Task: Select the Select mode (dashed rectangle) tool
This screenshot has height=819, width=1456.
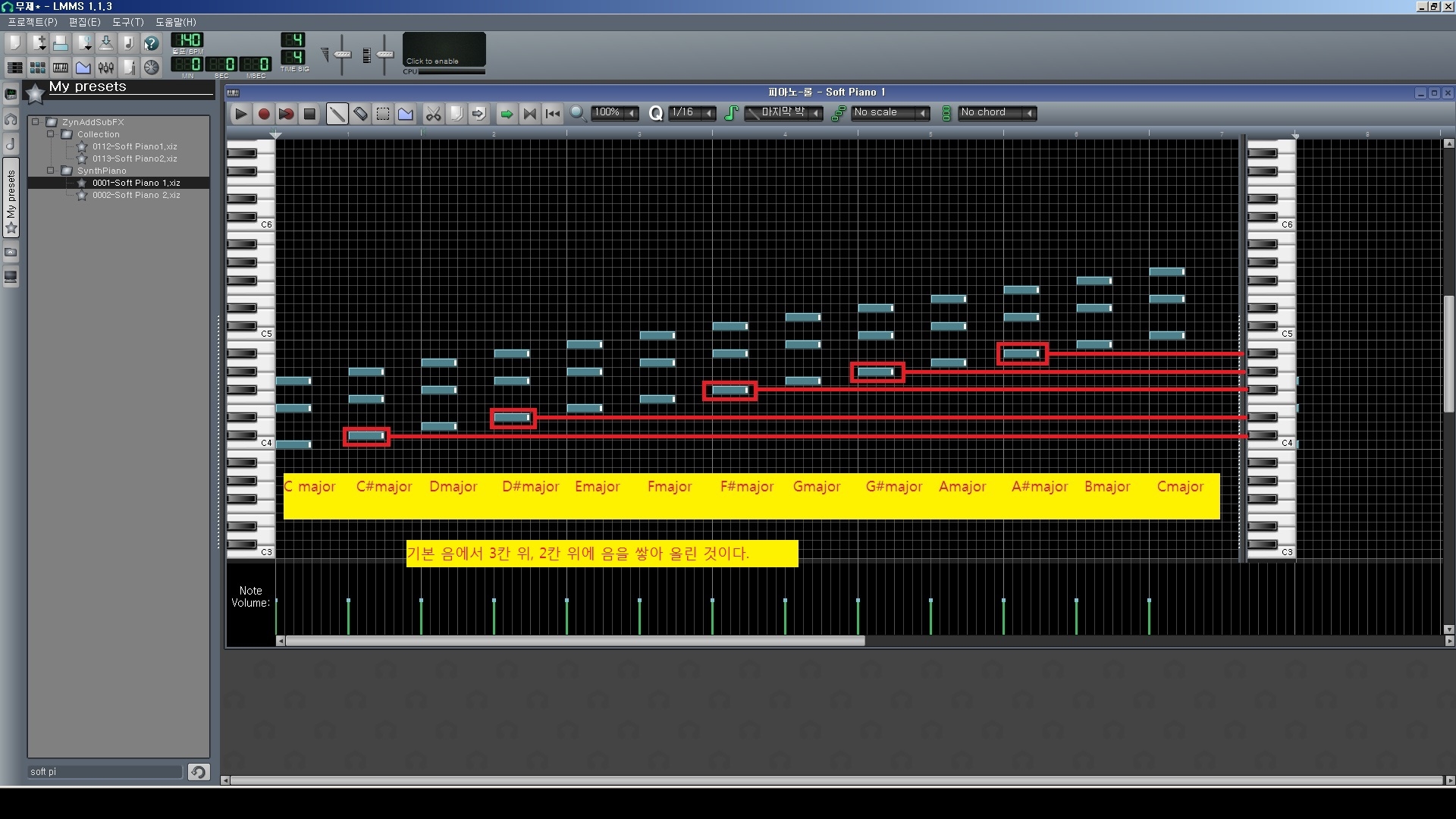Action: coord(383,114)
